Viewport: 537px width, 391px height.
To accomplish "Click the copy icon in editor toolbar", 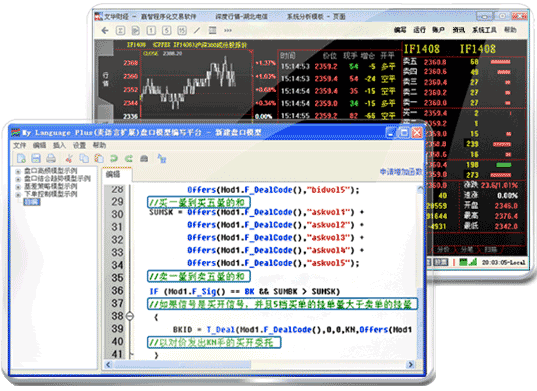I will point(84,158).
